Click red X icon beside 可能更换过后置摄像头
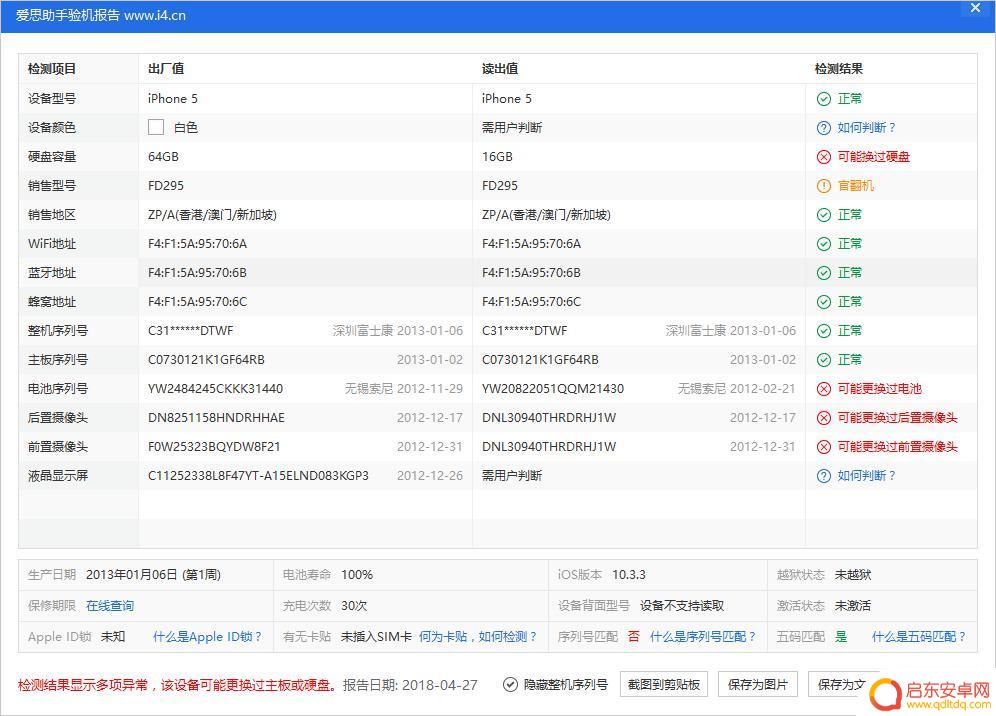The width and height of the screenshot is (996, 716). tap(823, 418)
